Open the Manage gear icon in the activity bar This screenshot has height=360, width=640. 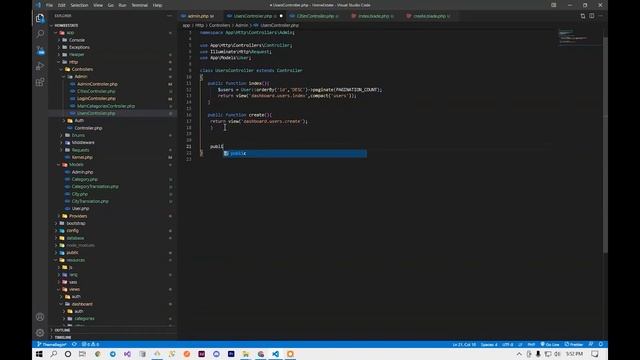click(x=40, y=333)
